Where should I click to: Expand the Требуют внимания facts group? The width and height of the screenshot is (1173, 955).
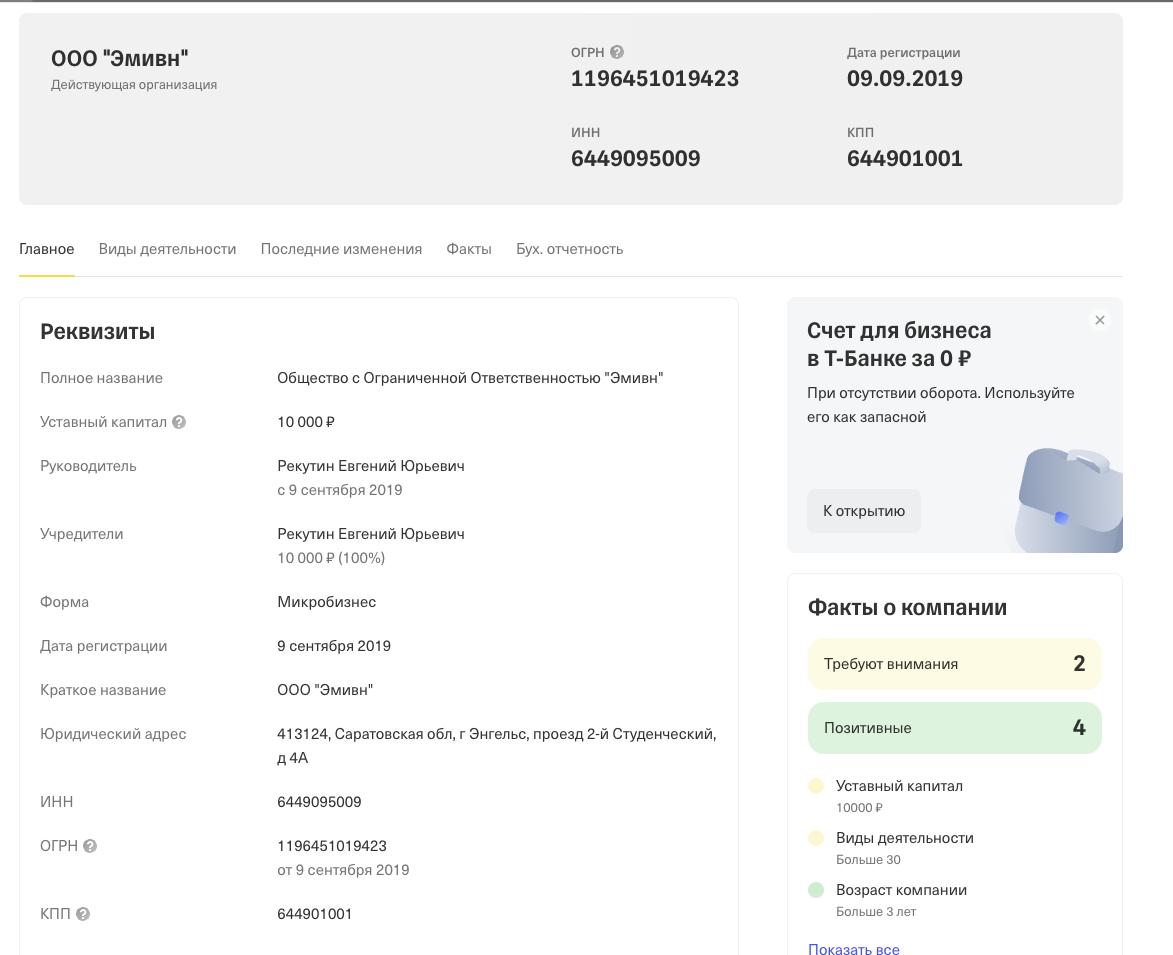pyautogui.click(x=955, y=664)
